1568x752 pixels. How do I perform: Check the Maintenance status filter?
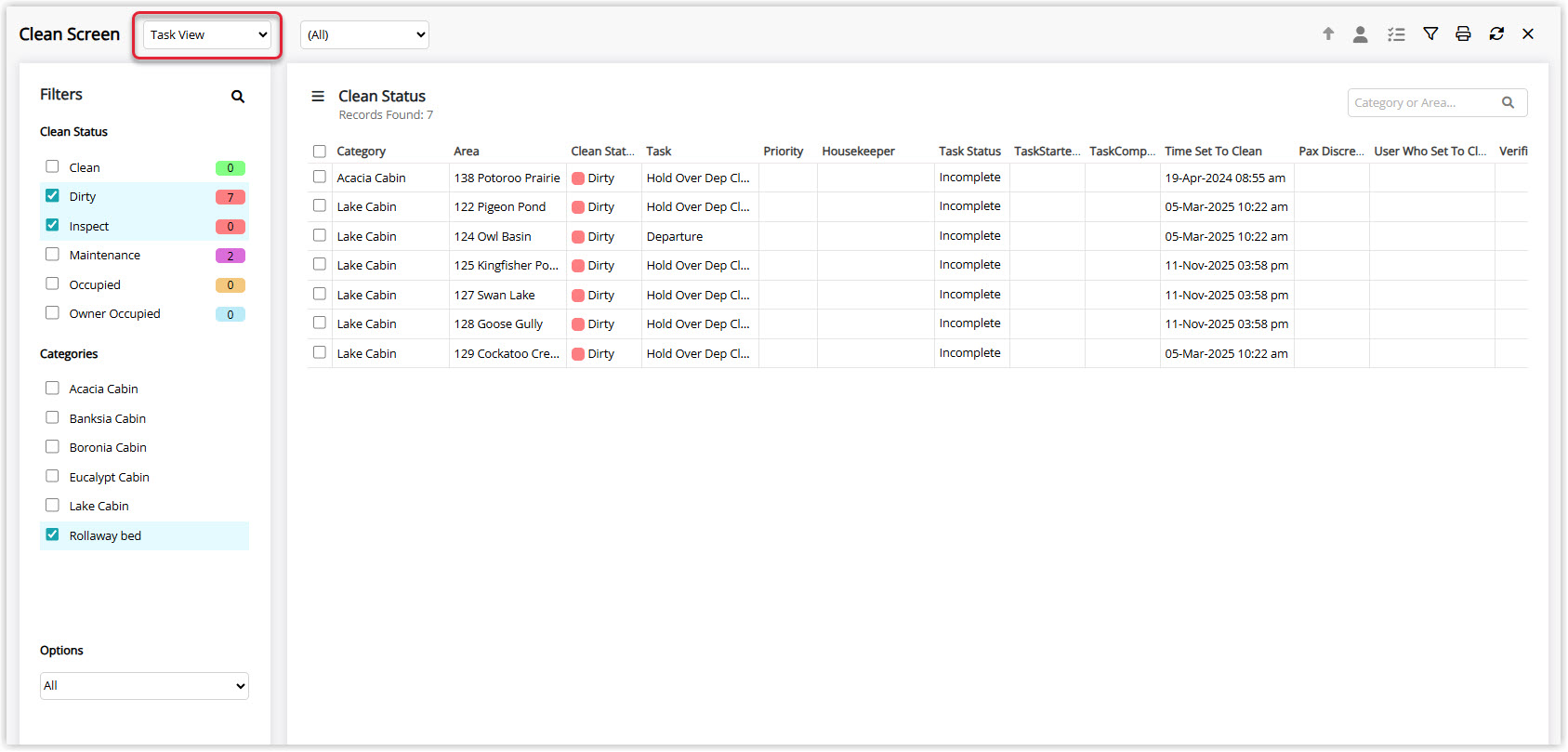(x=52, y=255)
